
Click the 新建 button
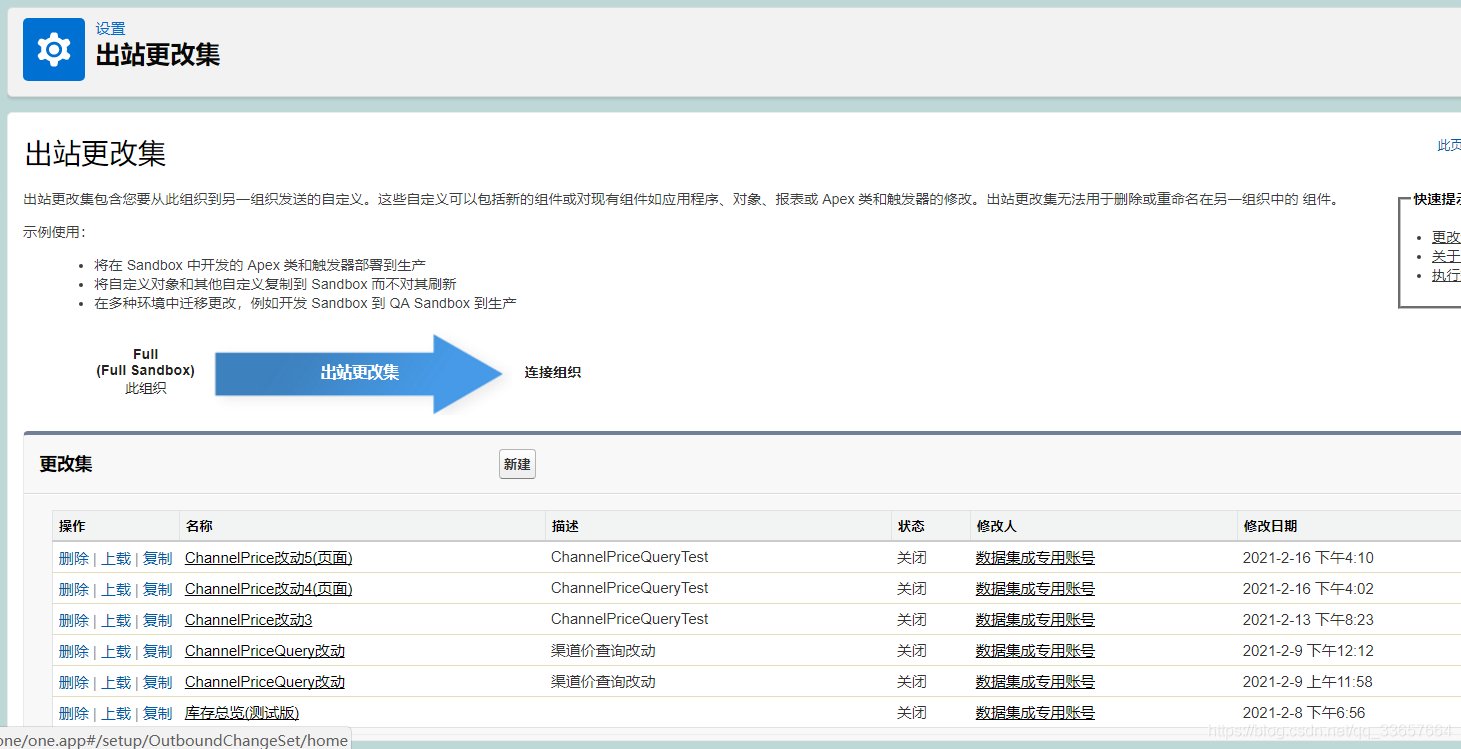[x=517, y=464]
